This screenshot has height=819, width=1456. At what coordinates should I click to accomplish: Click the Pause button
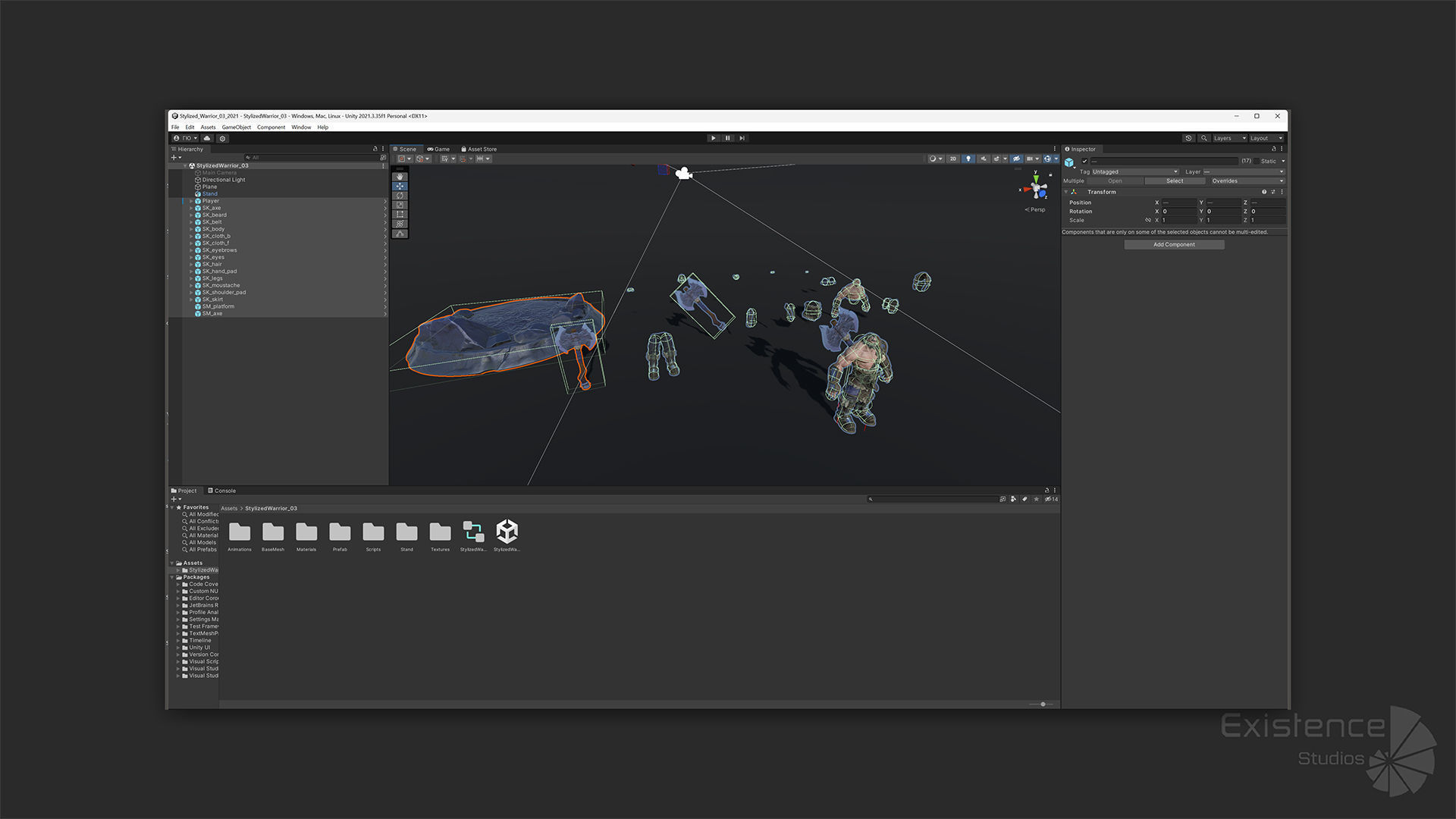pos(727,138)
